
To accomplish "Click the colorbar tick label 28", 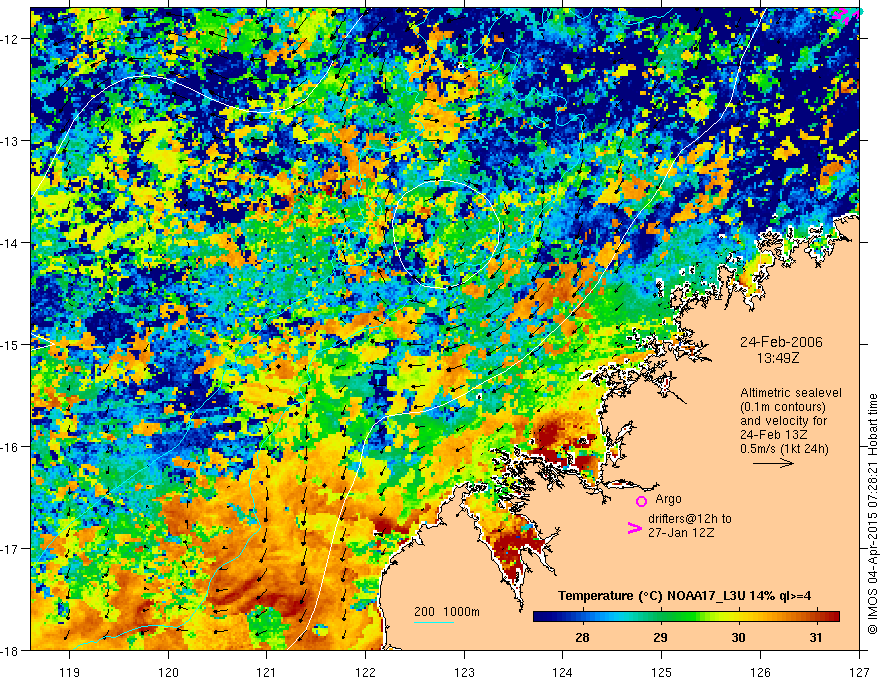I will click(582, 637).
